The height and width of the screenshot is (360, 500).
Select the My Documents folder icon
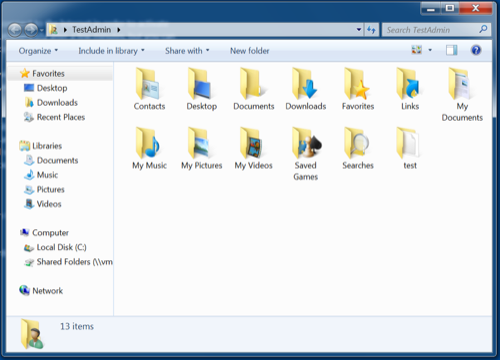[x=460, y=83]
